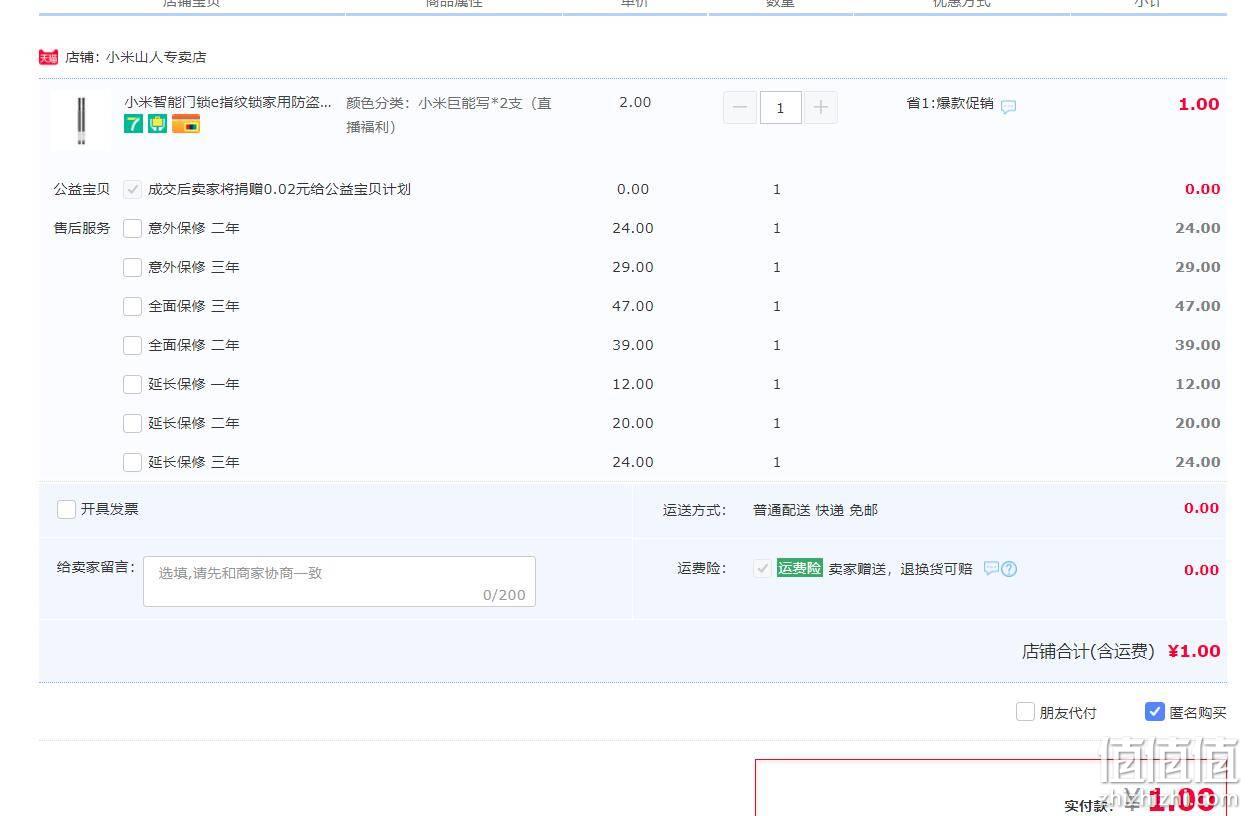
Task: Click the 39.00 subtotal in 全面保修 二年 row
Action: [1198, 345]
